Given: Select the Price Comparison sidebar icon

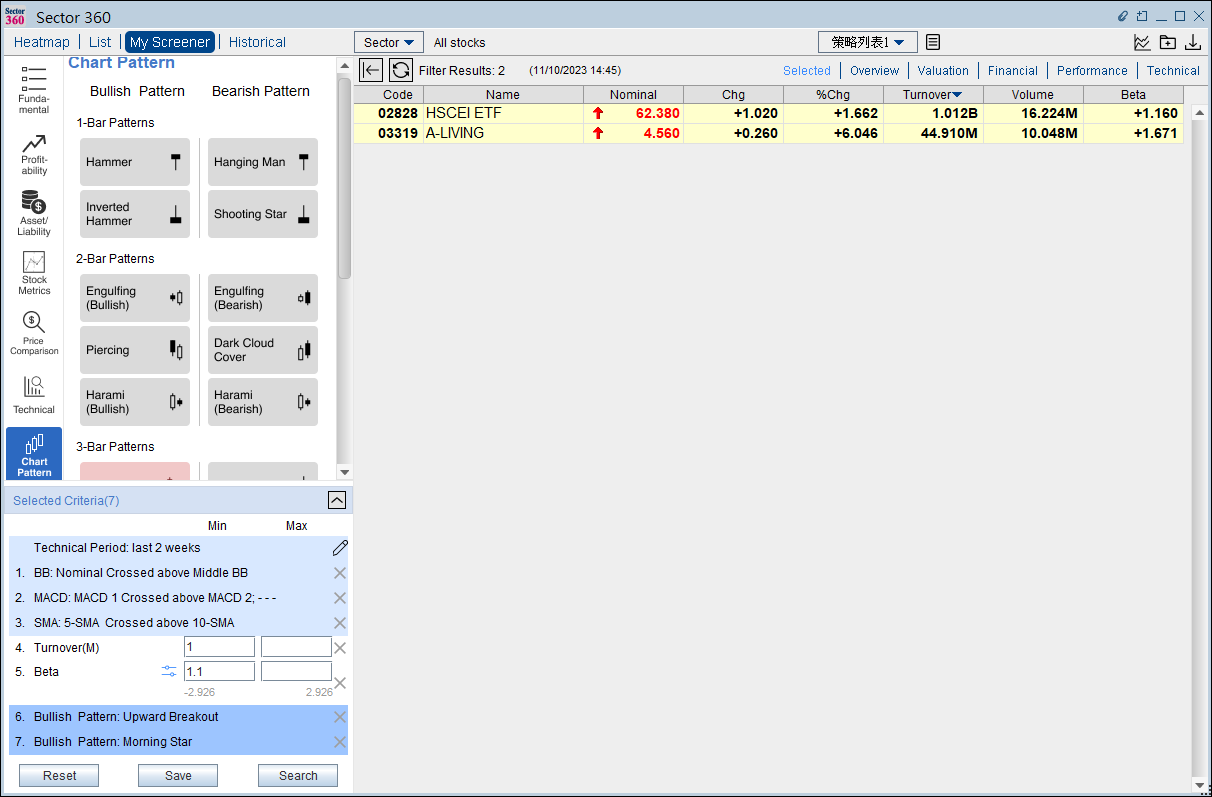Looking at the screenshot, I should [33, 330].
